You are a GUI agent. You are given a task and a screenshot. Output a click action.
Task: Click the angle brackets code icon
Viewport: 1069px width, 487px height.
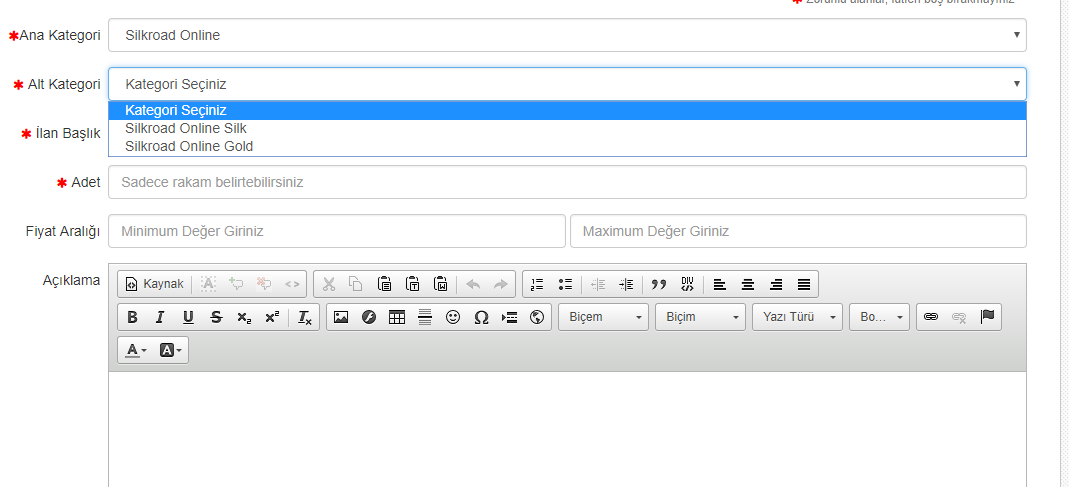[x=292, y=284]
